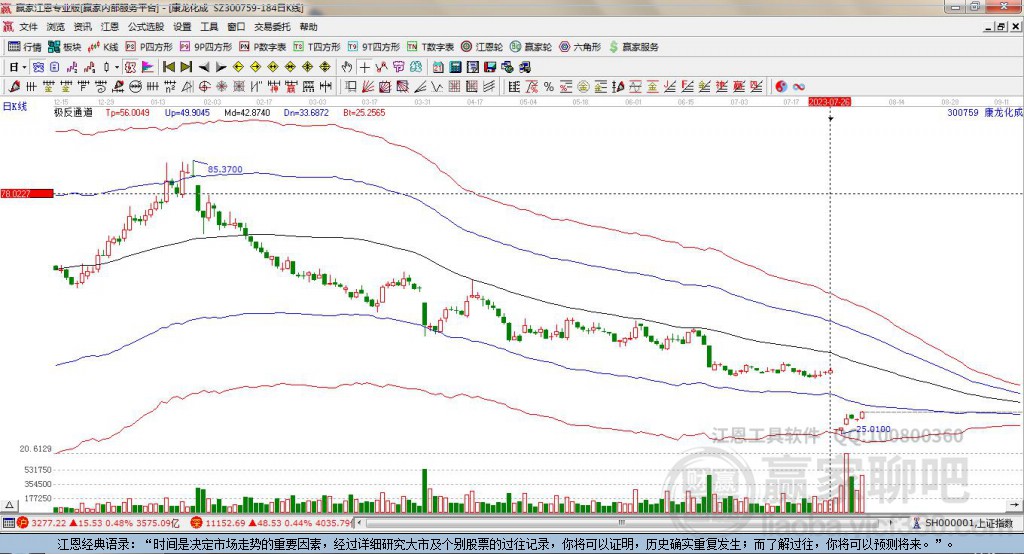Select the gold 金 circle tool
The width and height of the screenshot is (1024, 554).
click(583, 86)
